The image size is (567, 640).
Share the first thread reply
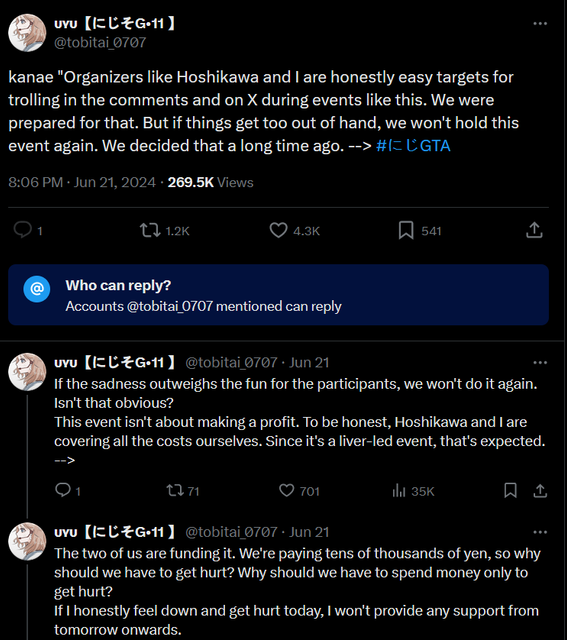[x=540, y=490]
